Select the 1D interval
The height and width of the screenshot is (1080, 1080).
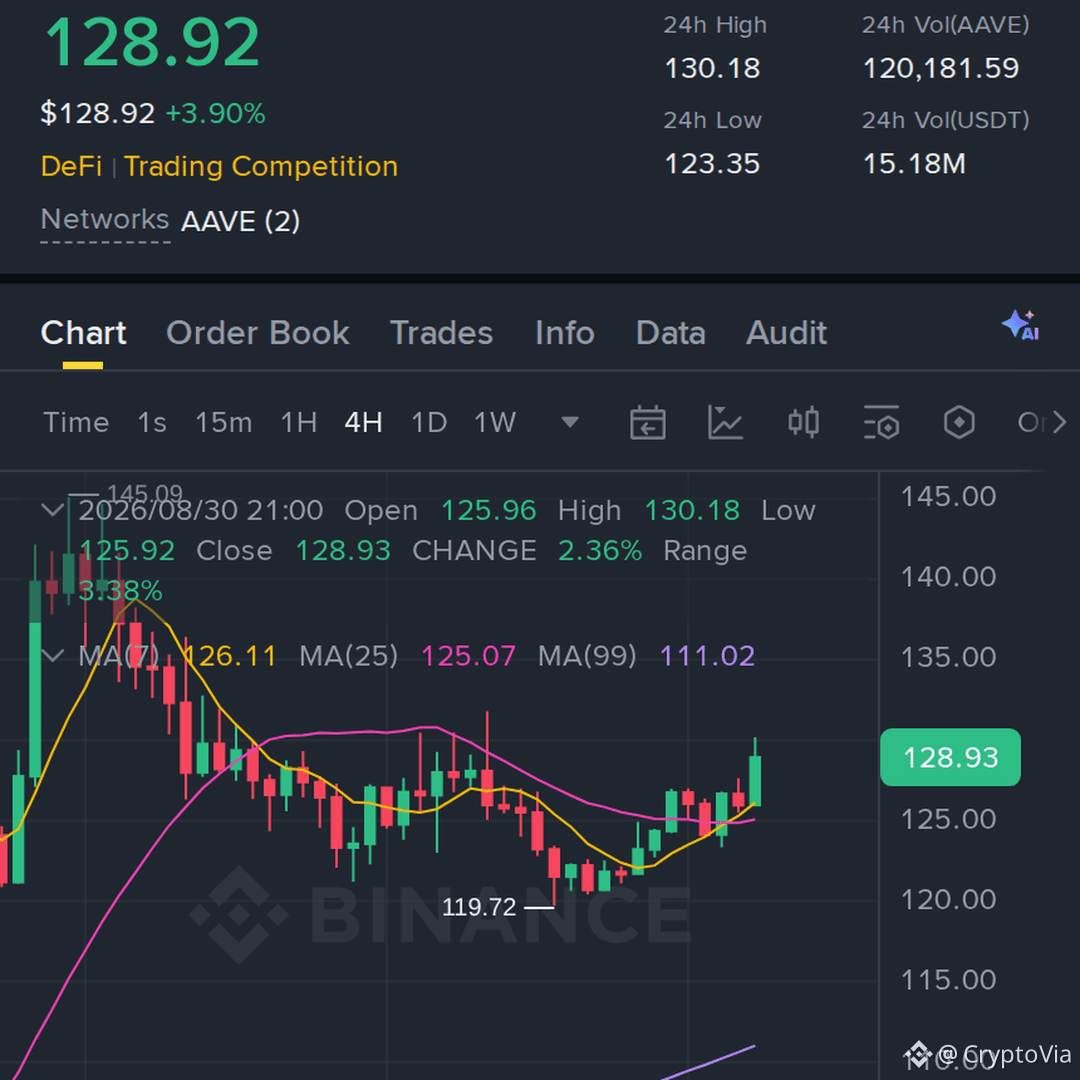pyautogui.click(x=429, y=422)
